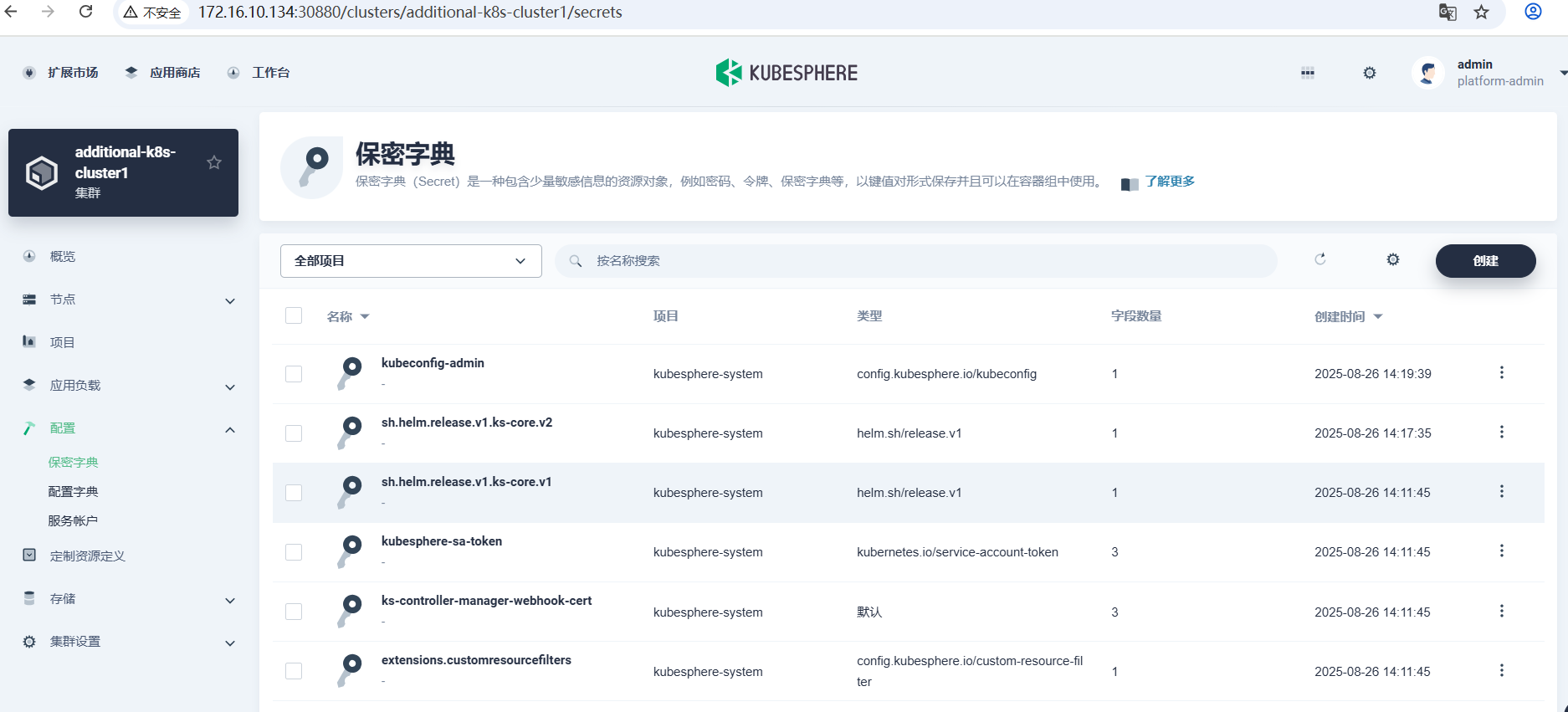
Task: Check the ks-controller-manager-webhook-cert checkbox
Action: point(294,612)
